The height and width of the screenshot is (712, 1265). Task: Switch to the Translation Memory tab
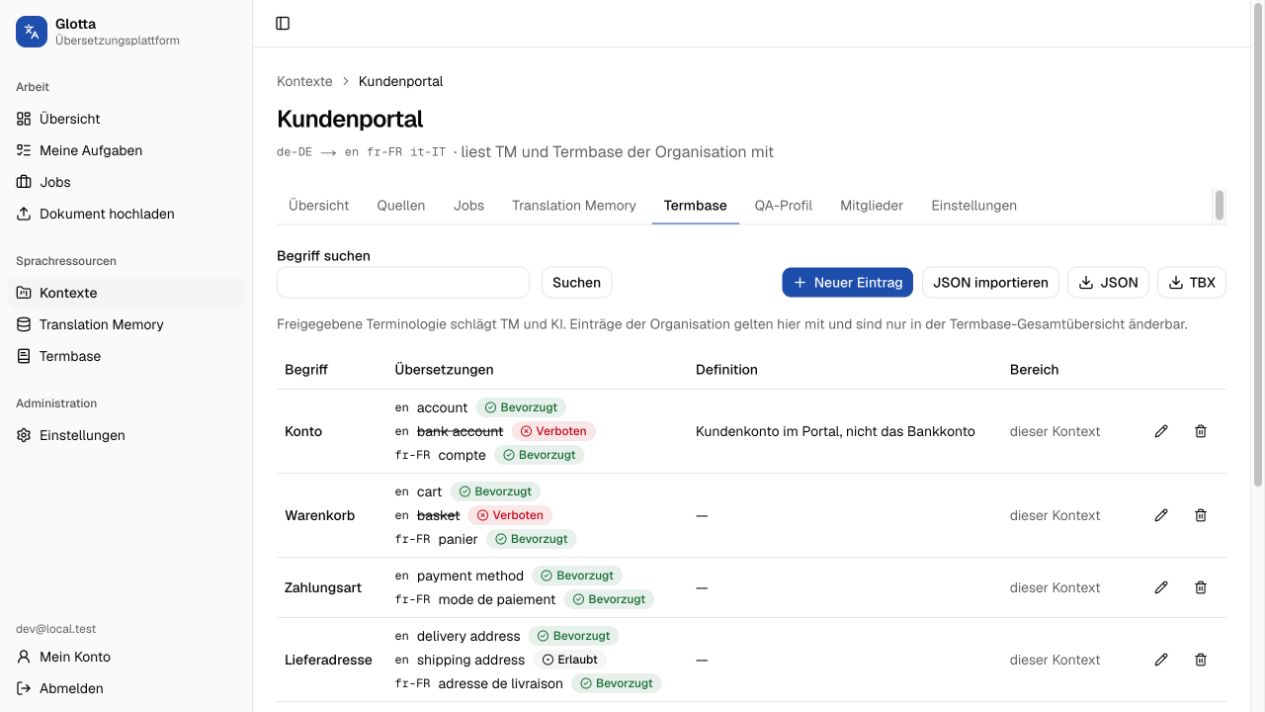tap(574, 205)
